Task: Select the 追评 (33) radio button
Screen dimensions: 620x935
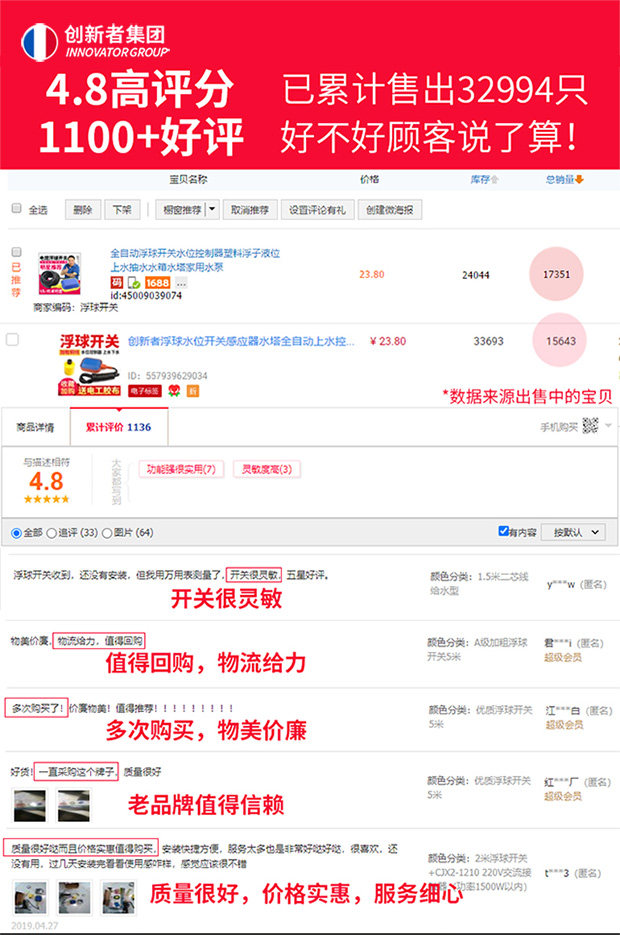Action: click(x=51, y=533)
